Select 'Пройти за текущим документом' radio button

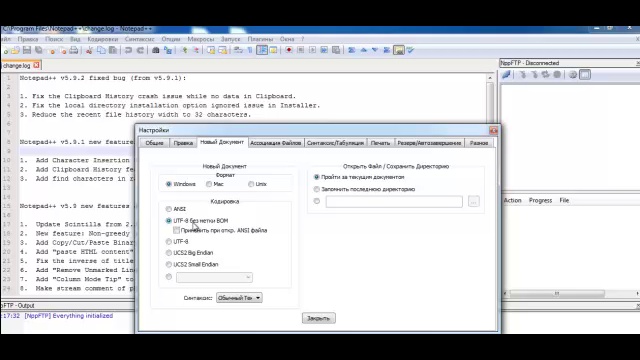tap(316, 177)
